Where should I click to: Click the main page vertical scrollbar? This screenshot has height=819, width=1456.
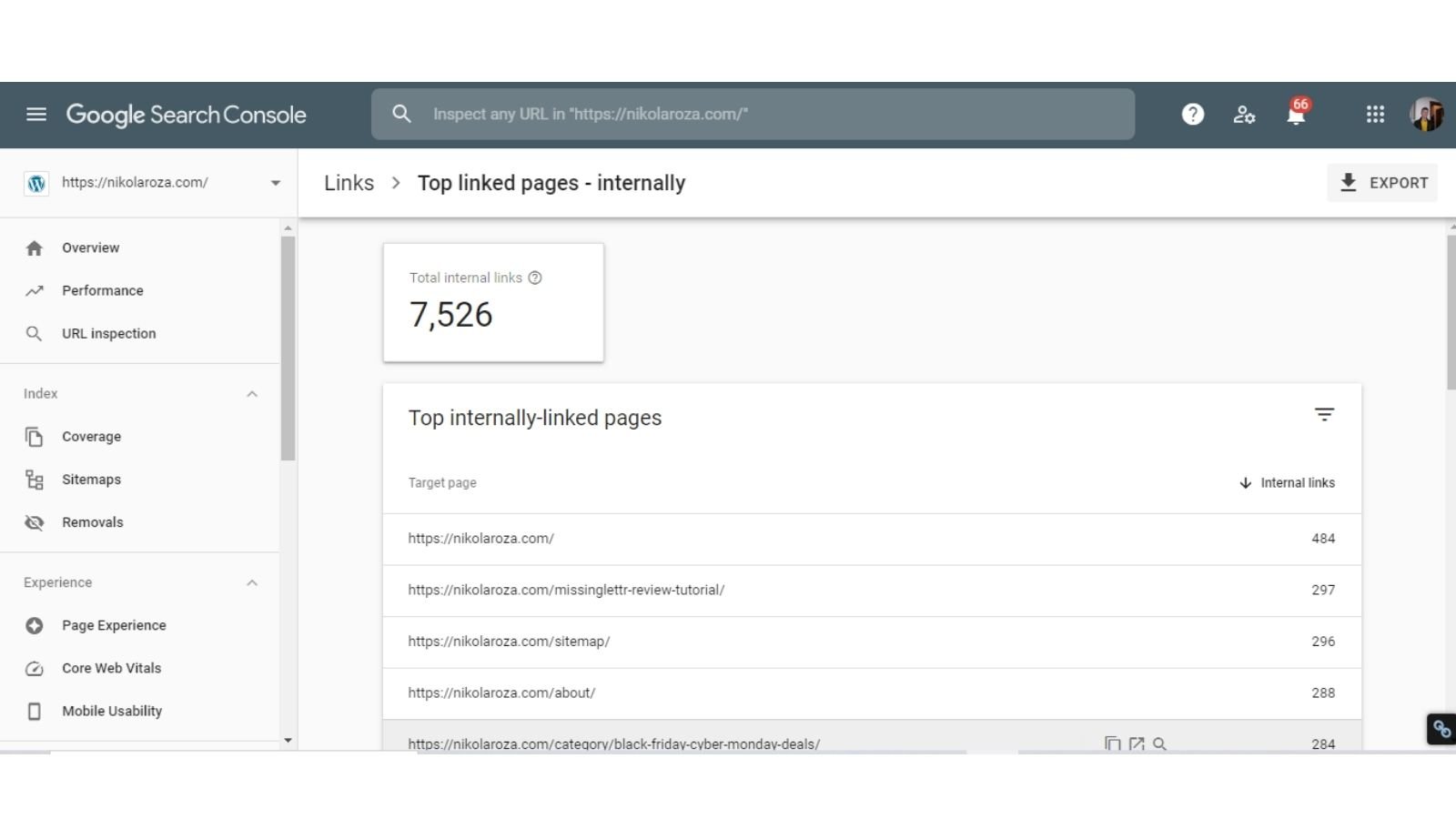tap(1451, 312)
